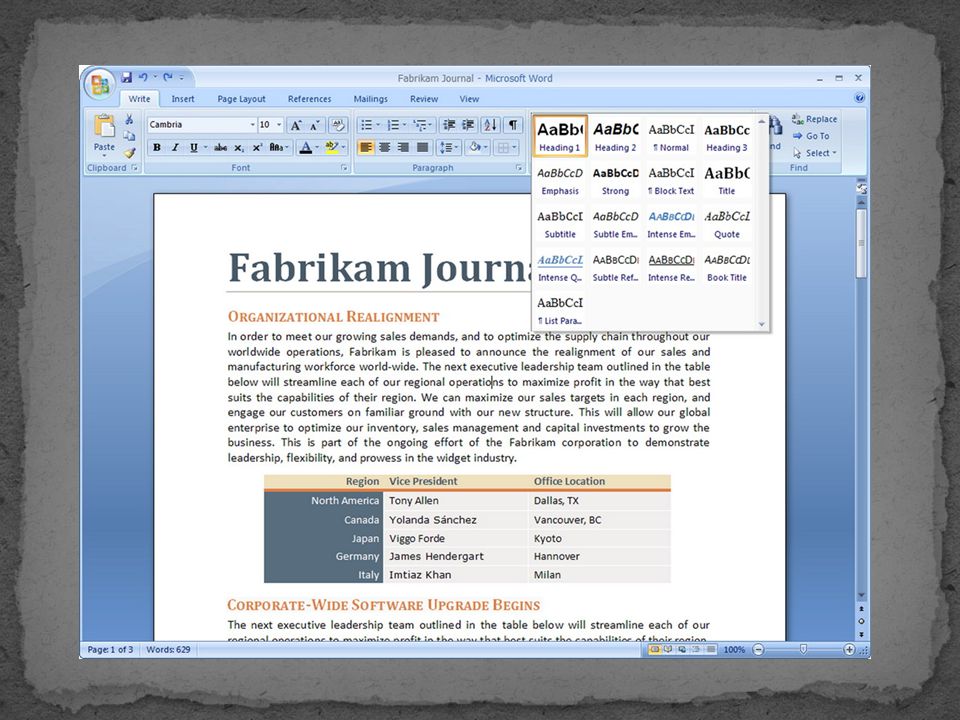
Task: Switch to Draft view in status bar
Action: tap(710, 650)
